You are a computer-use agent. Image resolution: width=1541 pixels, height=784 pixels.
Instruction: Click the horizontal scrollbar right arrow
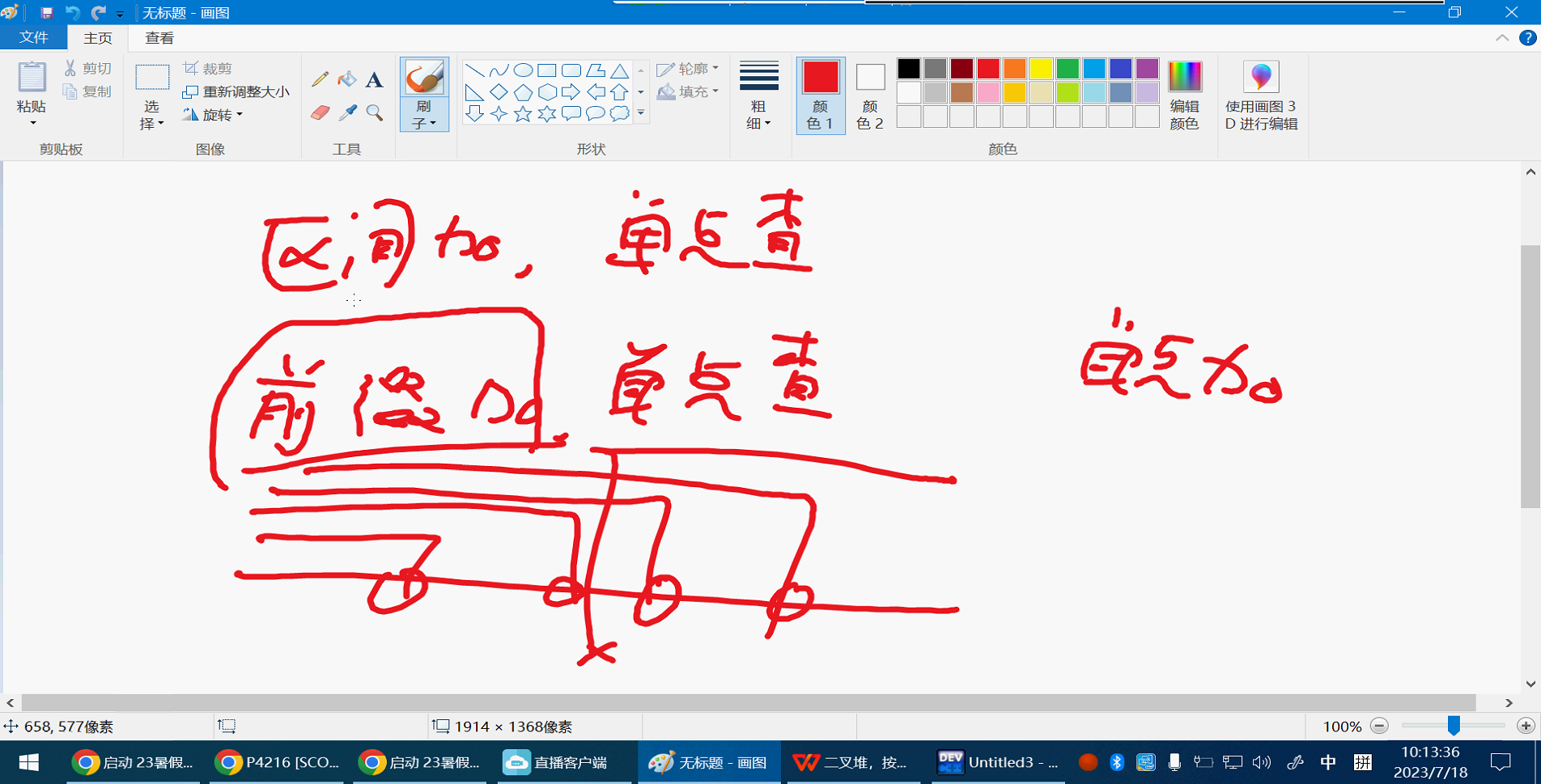[x=1509, y=702]
